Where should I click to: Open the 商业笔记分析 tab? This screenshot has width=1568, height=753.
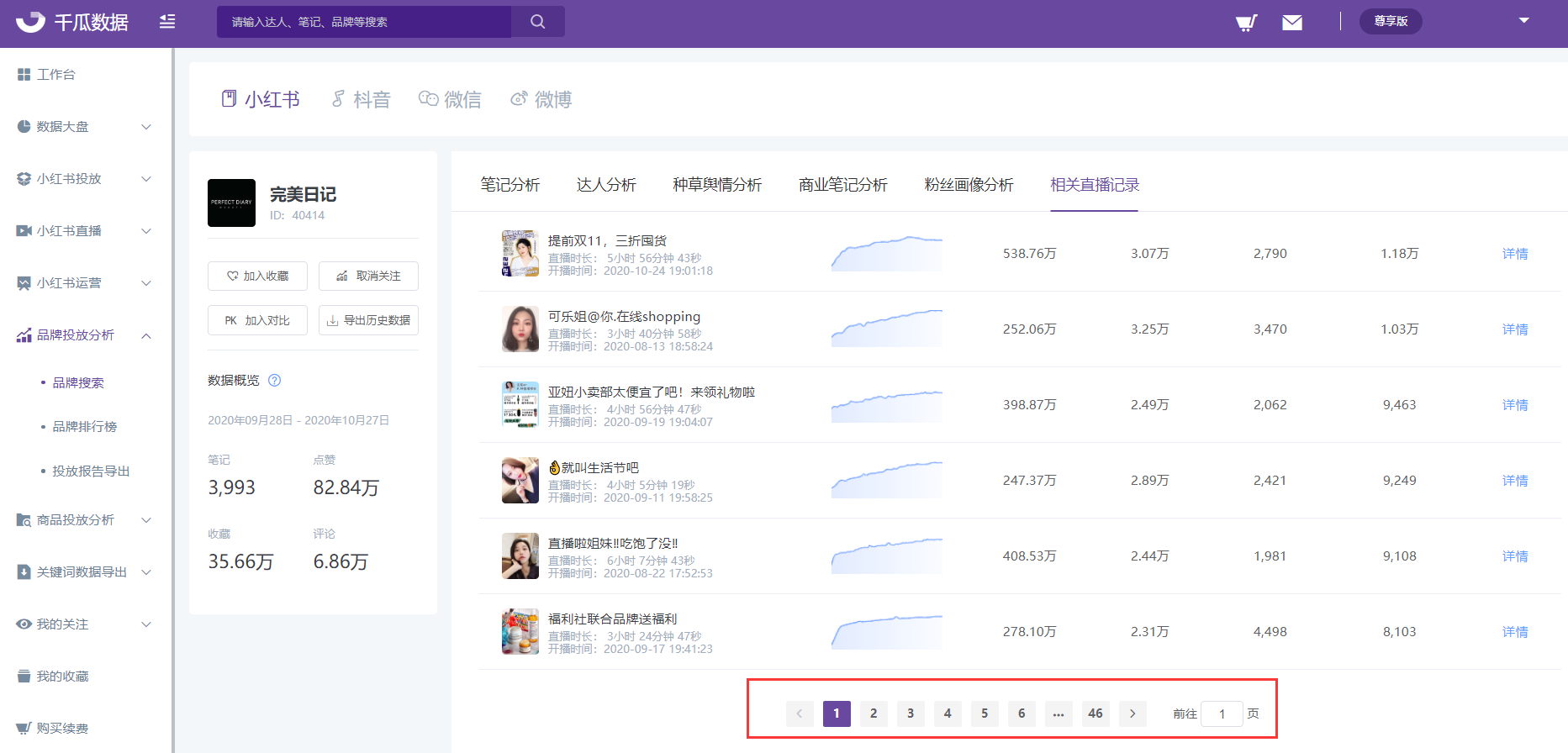(843, 185)
